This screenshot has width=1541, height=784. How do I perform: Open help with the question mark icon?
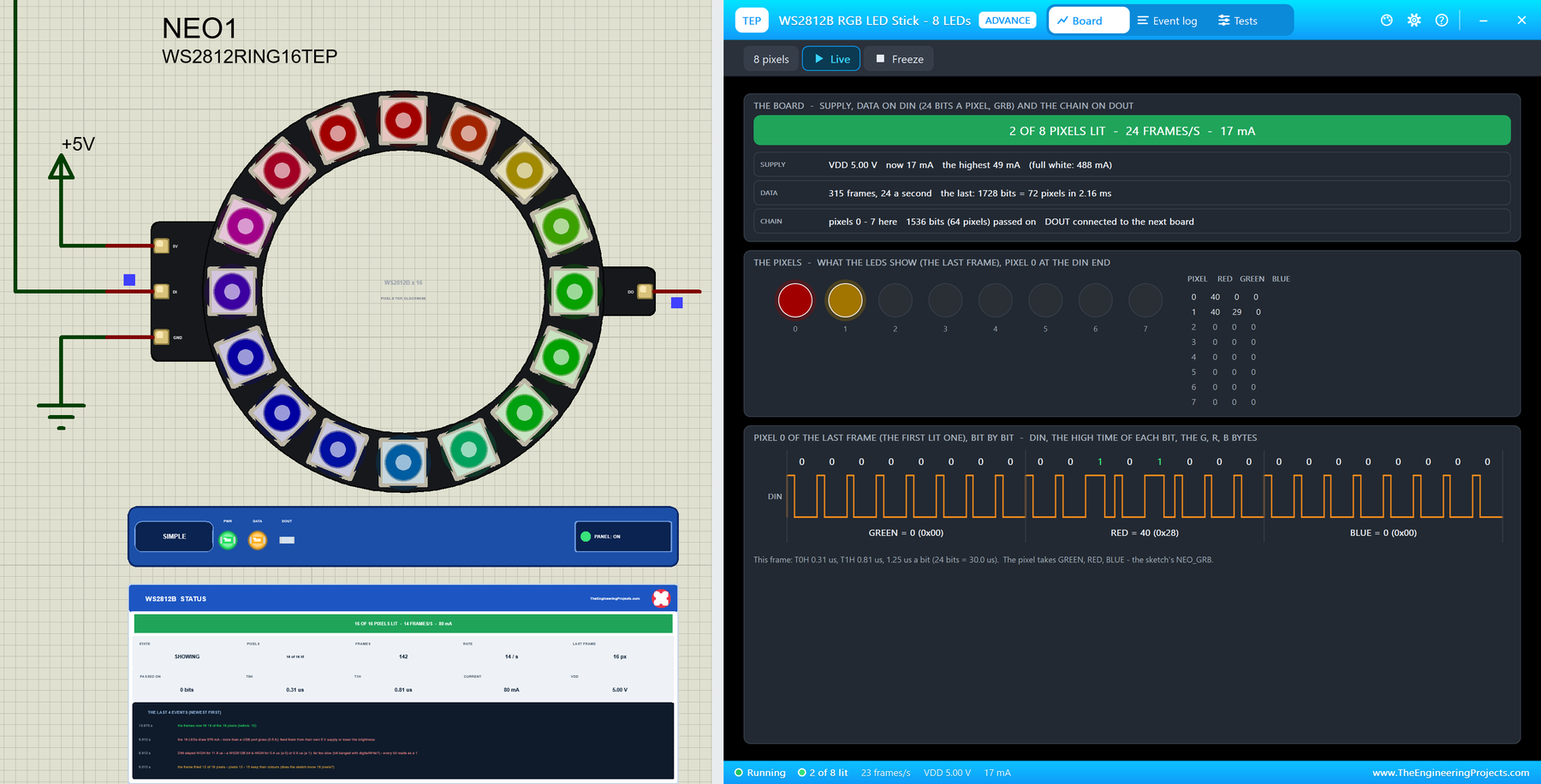coord(1442,21)
